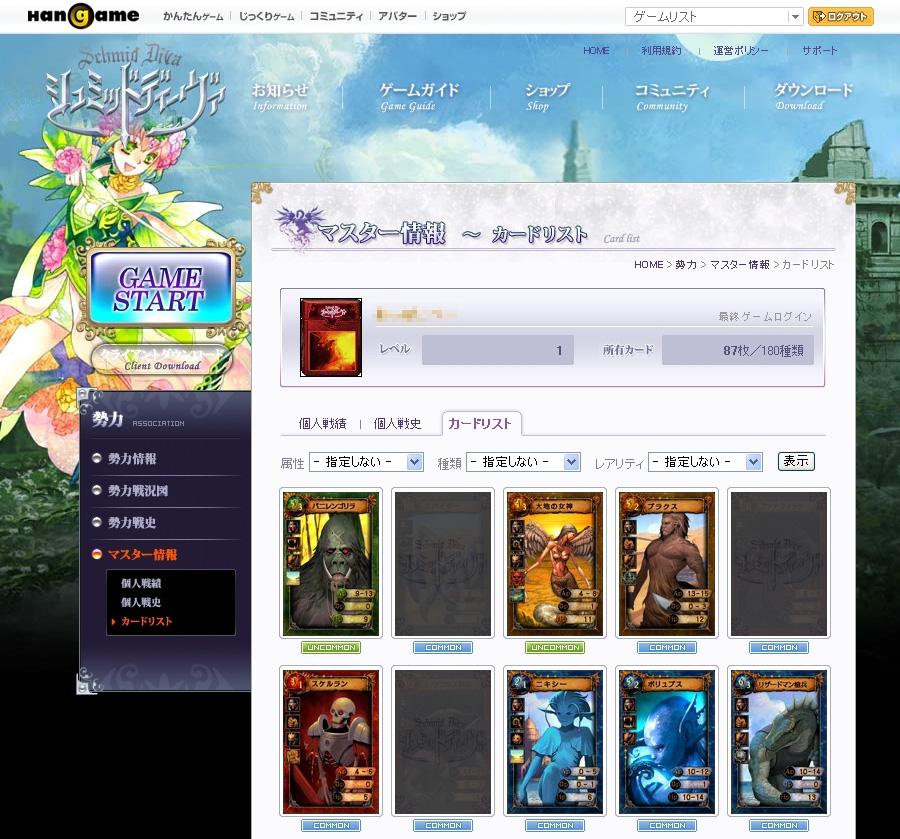Click COMMON badge under ブラクス card
Screen dimensions: 900x839
coord(667,647)
